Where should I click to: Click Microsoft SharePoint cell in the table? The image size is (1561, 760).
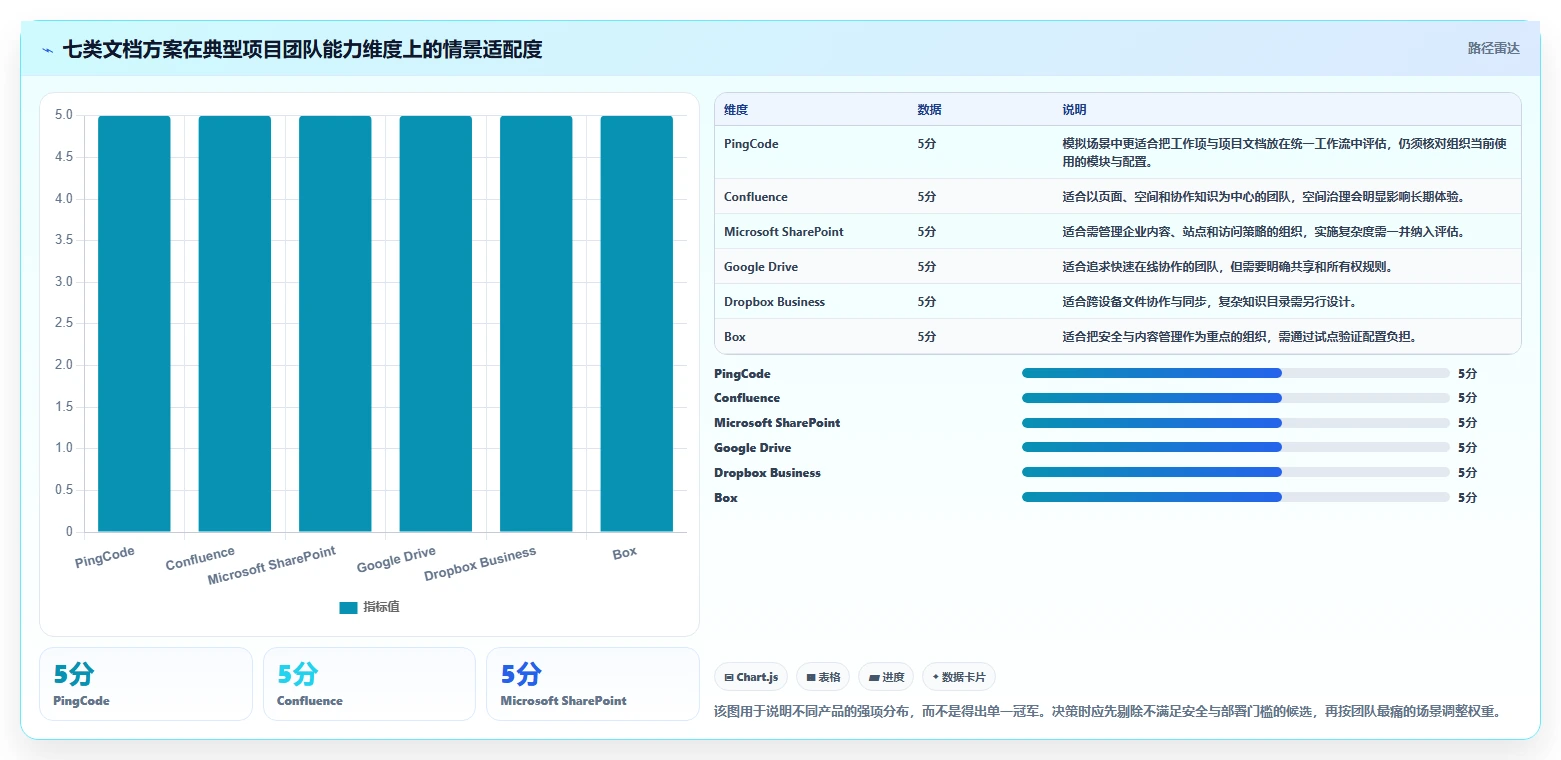[x=784, y=232]
